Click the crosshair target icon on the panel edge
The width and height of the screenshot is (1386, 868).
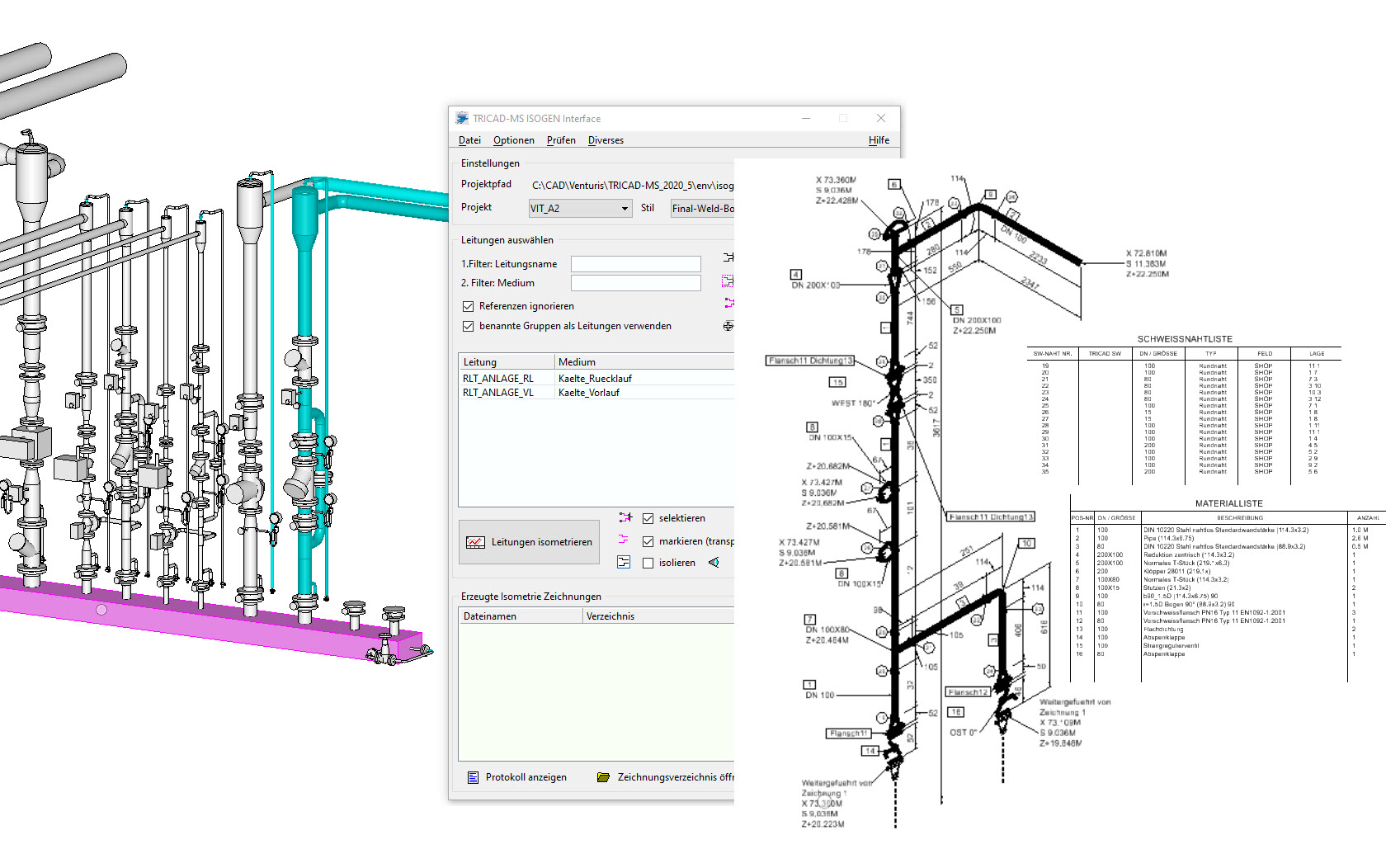point(728,326)
